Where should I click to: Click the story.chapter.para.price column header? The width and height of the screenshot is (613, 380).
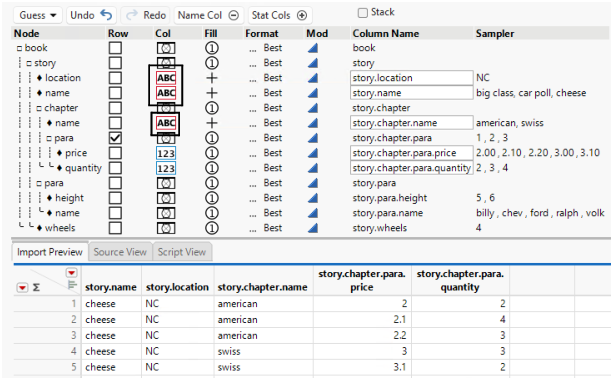click(x=362, y=281)
